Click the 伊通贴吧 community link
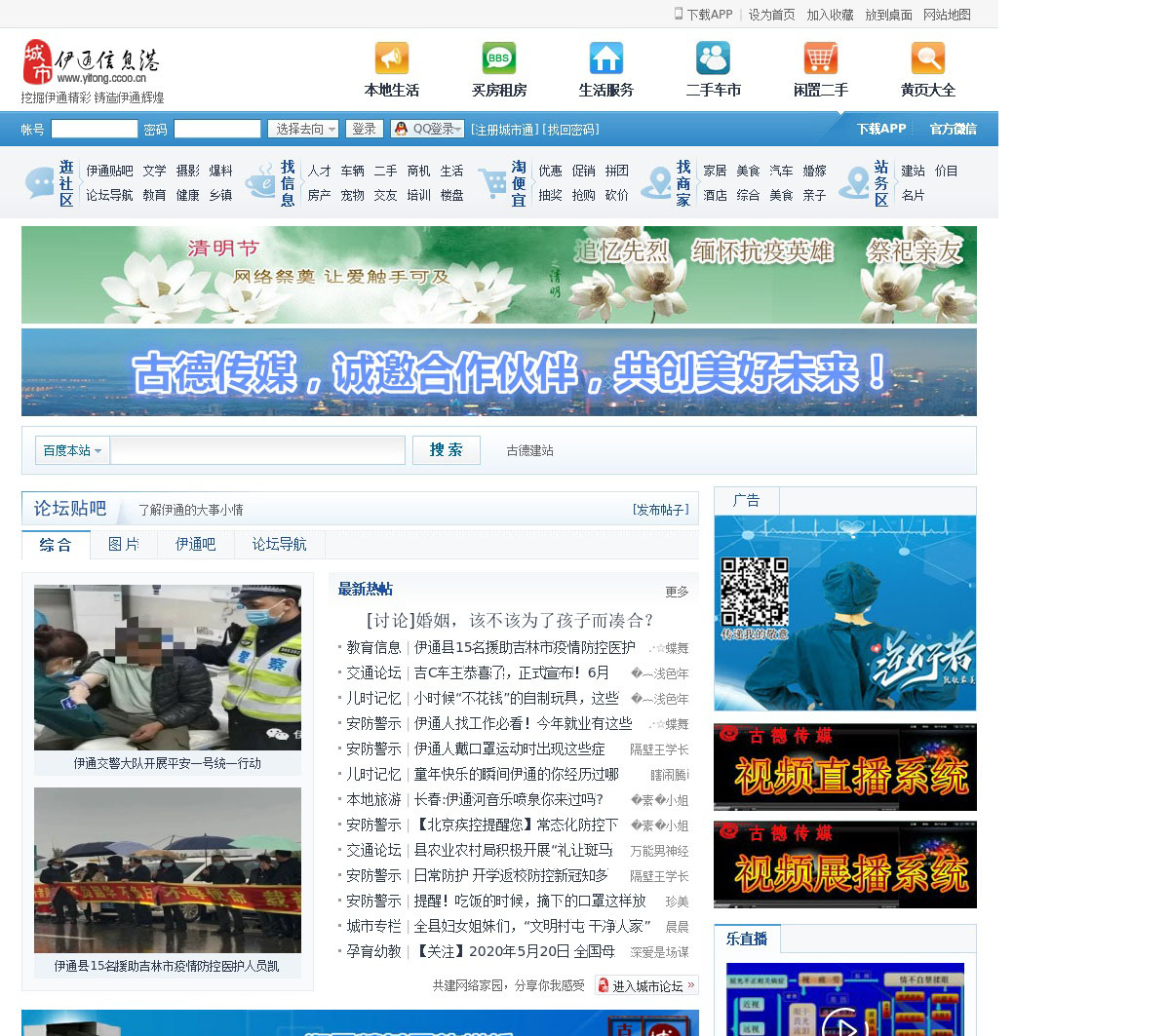 point(109,171)
